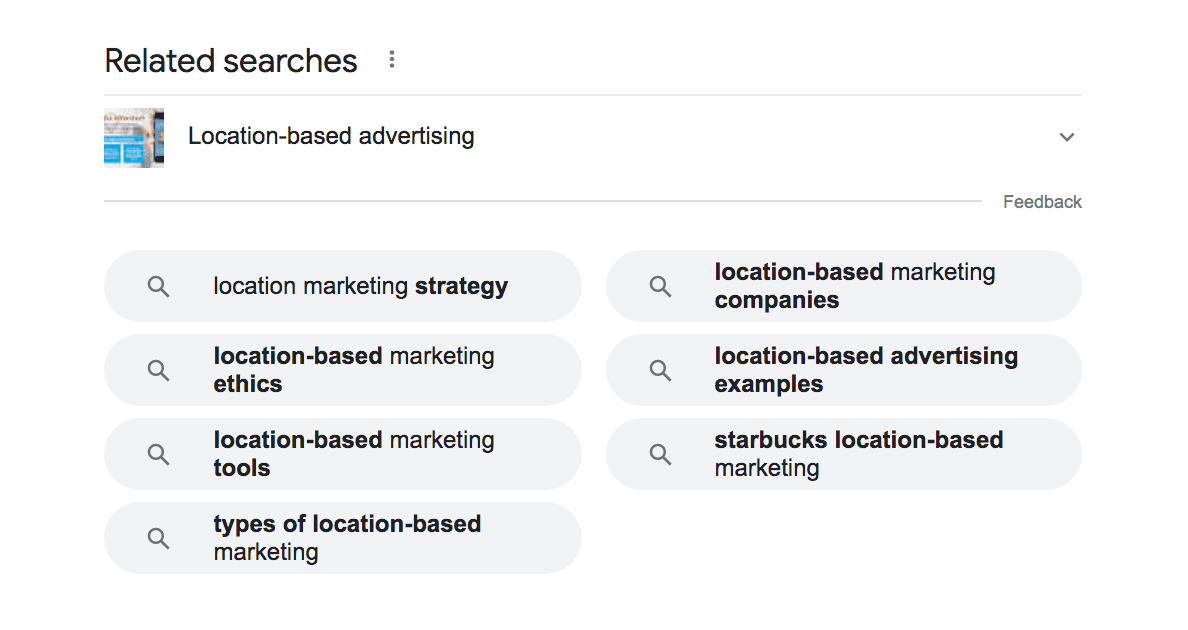This screenshot has width=1188, height=630.
Task: Search for location marketing strategy
Action: [x=342, y=286]
